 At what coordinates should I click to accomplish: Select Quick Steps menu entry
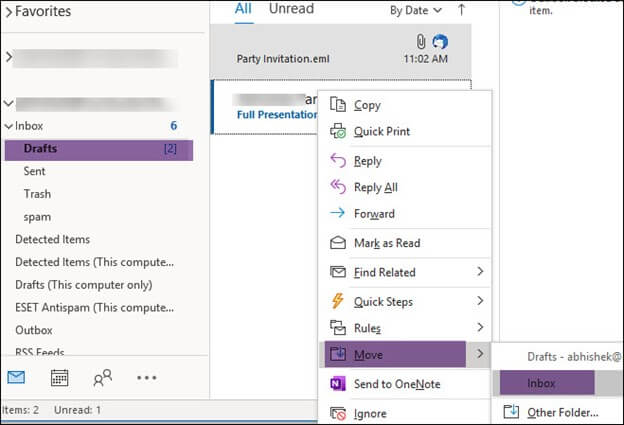(x=405, y=302)
